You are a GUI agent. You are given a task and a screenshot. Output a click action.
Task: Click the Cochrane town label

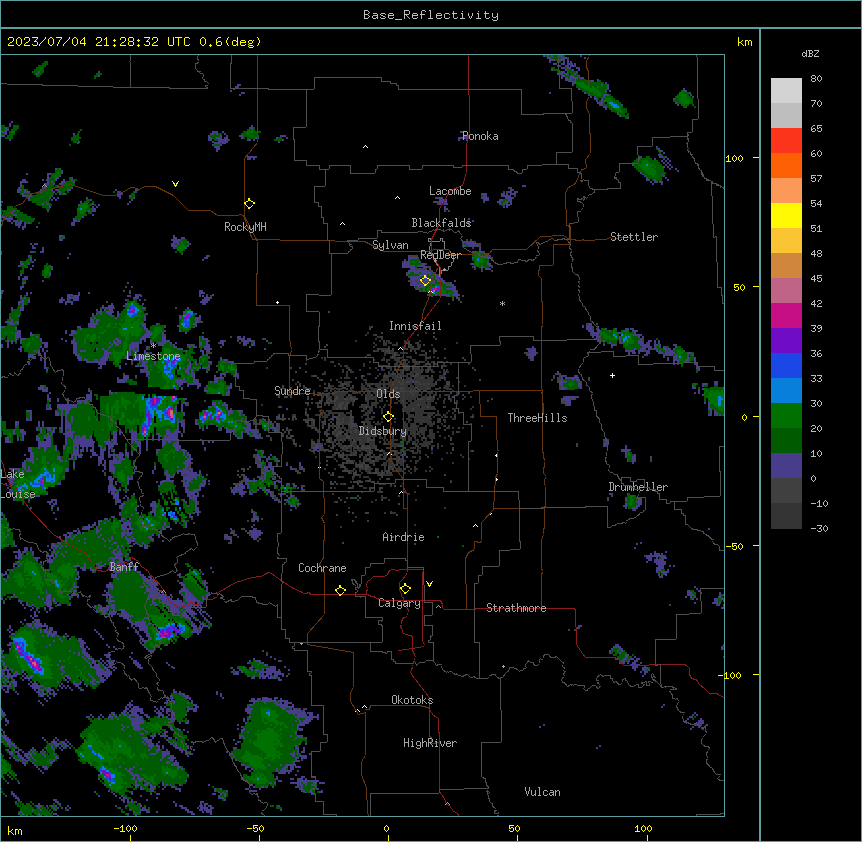[322, 568]
